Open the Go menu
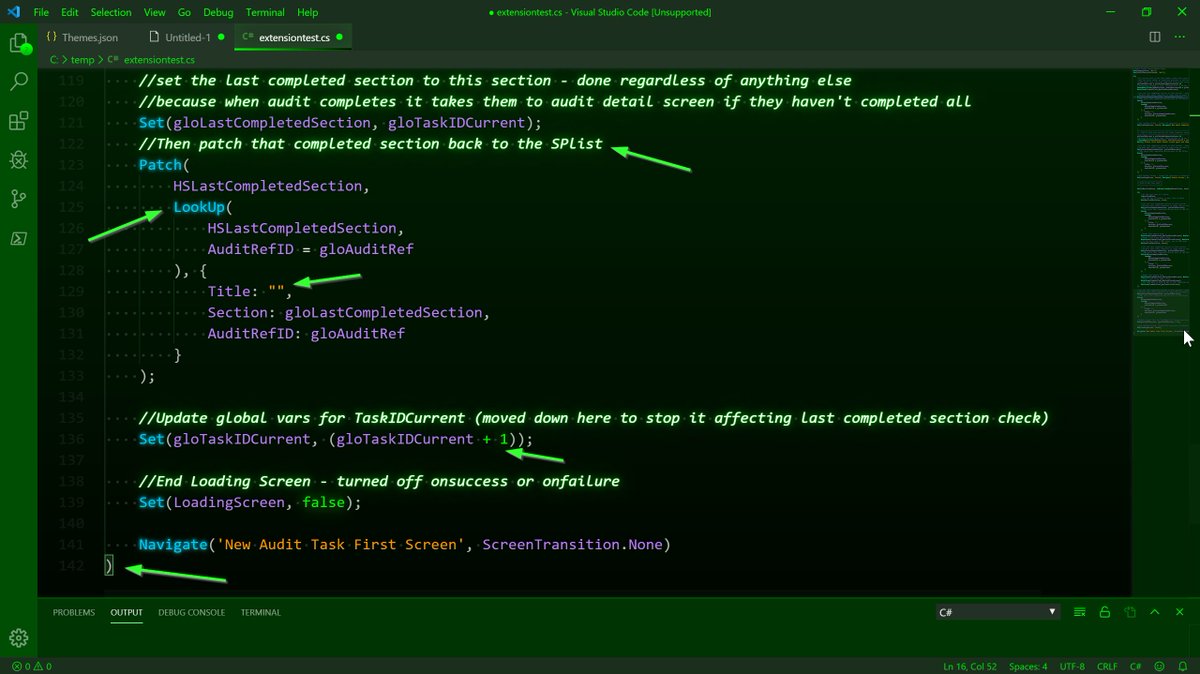This screenshot has width=1200, height=674. [184, 12]
